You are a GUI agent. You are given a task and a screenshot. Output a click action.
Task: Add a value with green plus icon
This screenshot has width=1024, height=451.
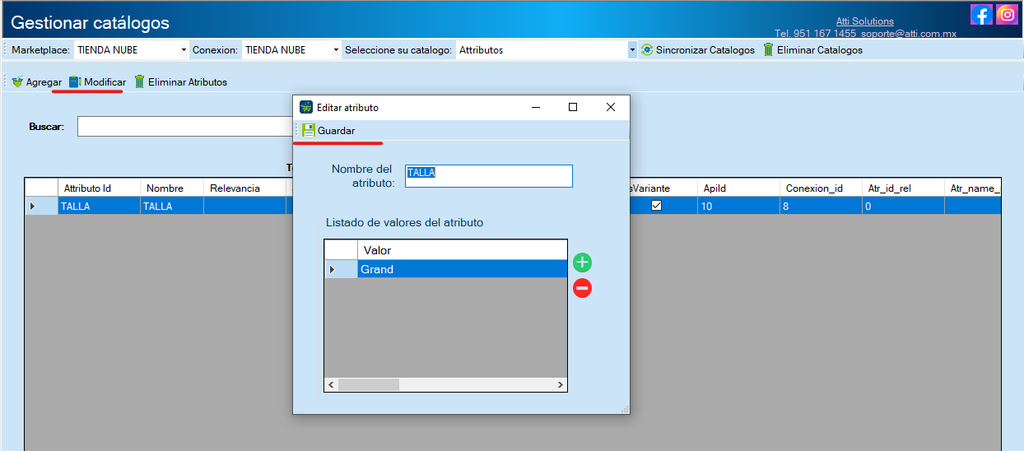(x=582, y=262)
